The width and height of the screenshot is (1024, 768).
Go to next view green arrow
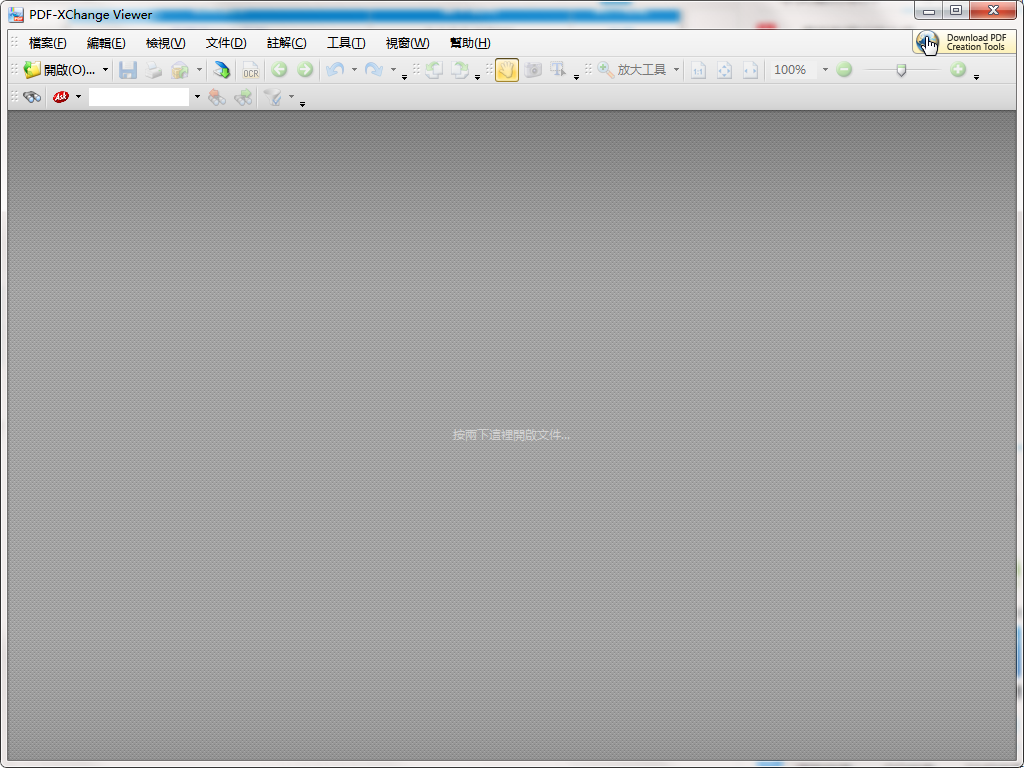point(305,70)
